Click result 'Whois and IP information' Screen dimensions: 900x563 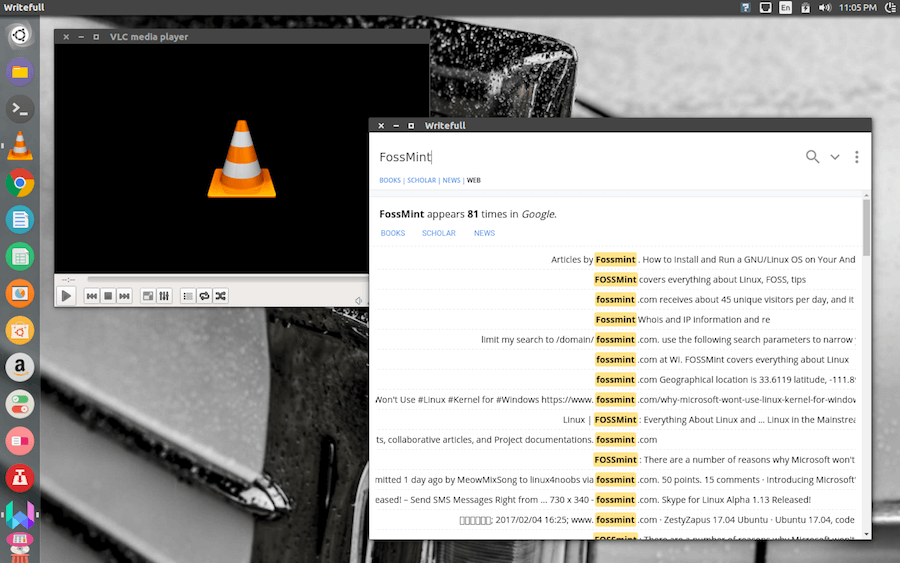[x=616, y=320]
